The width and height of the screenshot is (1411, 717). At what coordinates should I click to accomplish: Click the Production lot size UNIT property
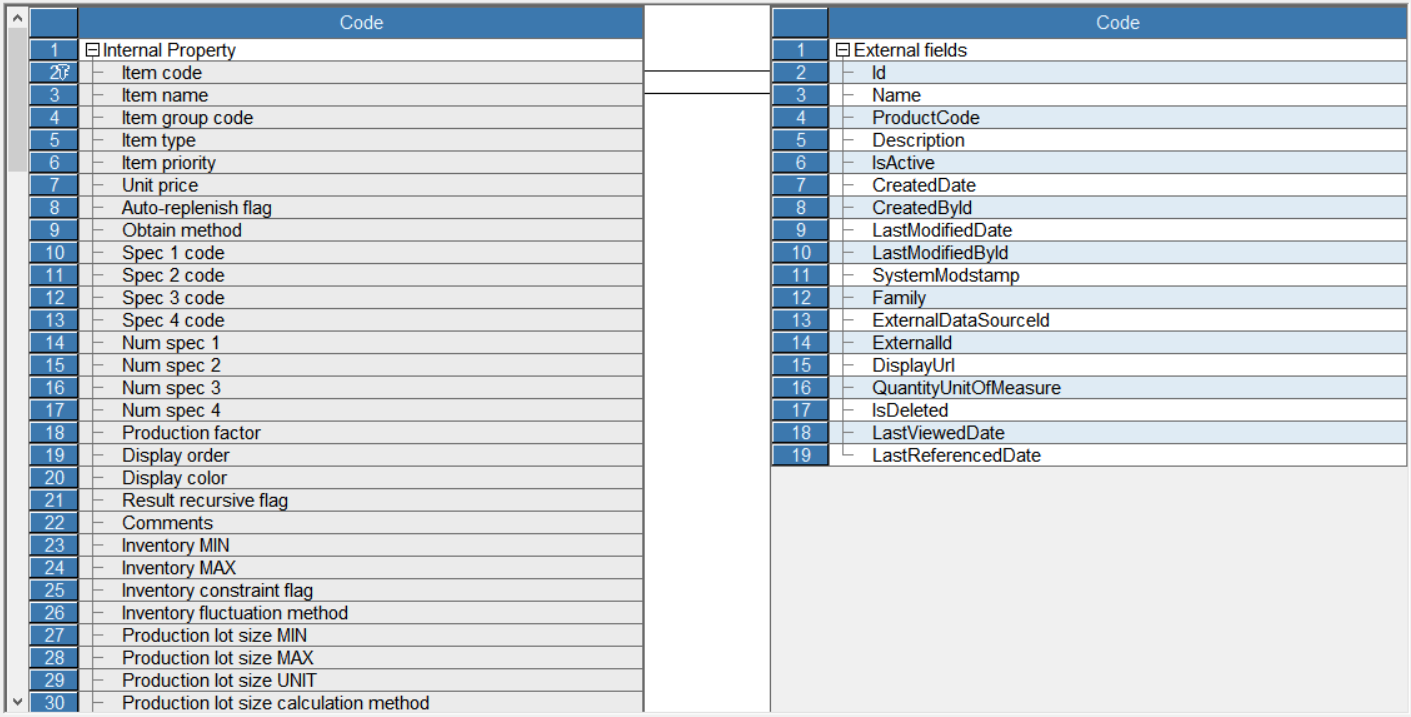[x=219, y=681]
